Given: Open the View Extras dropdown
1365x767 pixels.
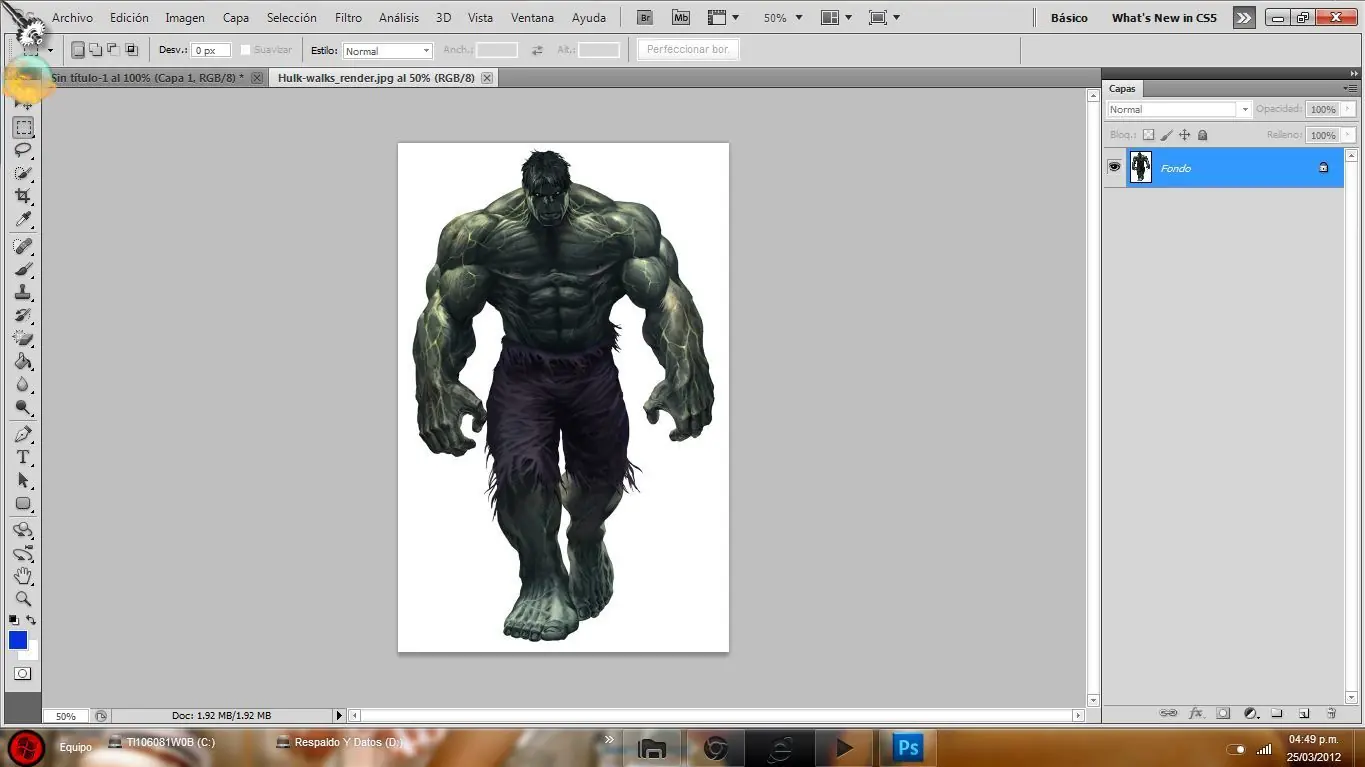Looking at the screenshot, I should pyautogui.click(x=723, y=18).
